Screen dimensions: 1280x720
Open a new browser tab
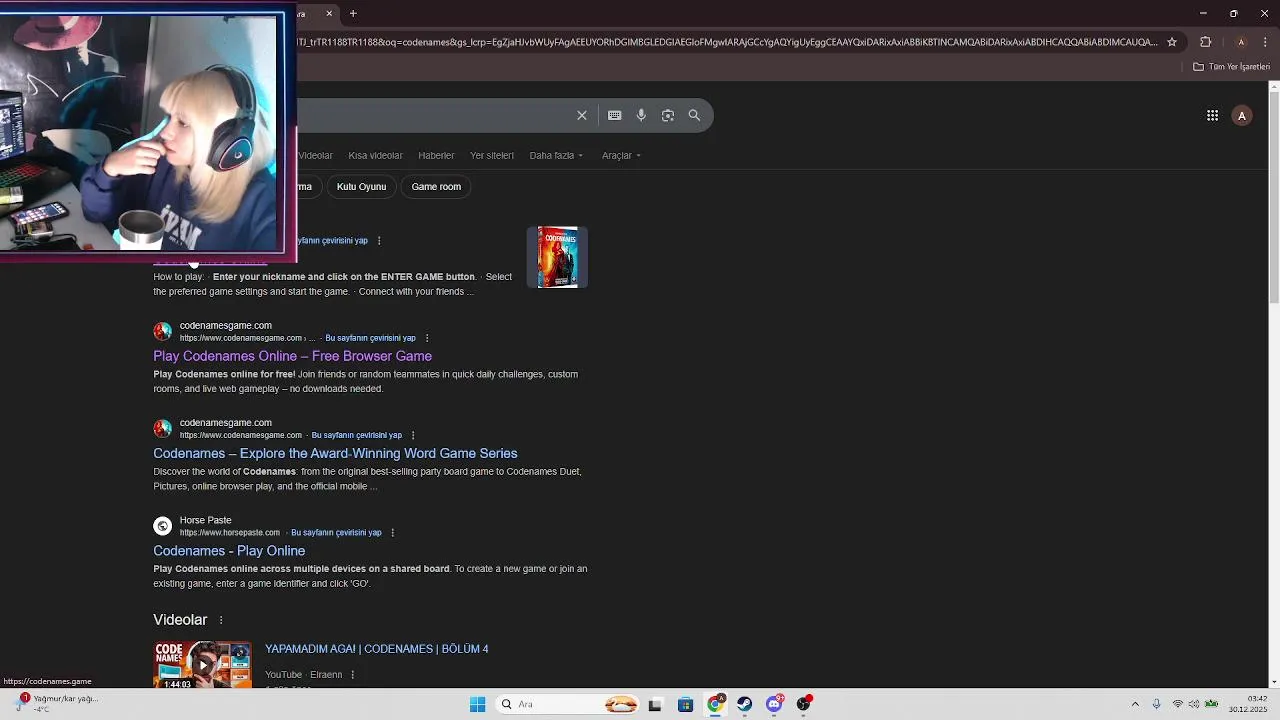click(353, 13)
